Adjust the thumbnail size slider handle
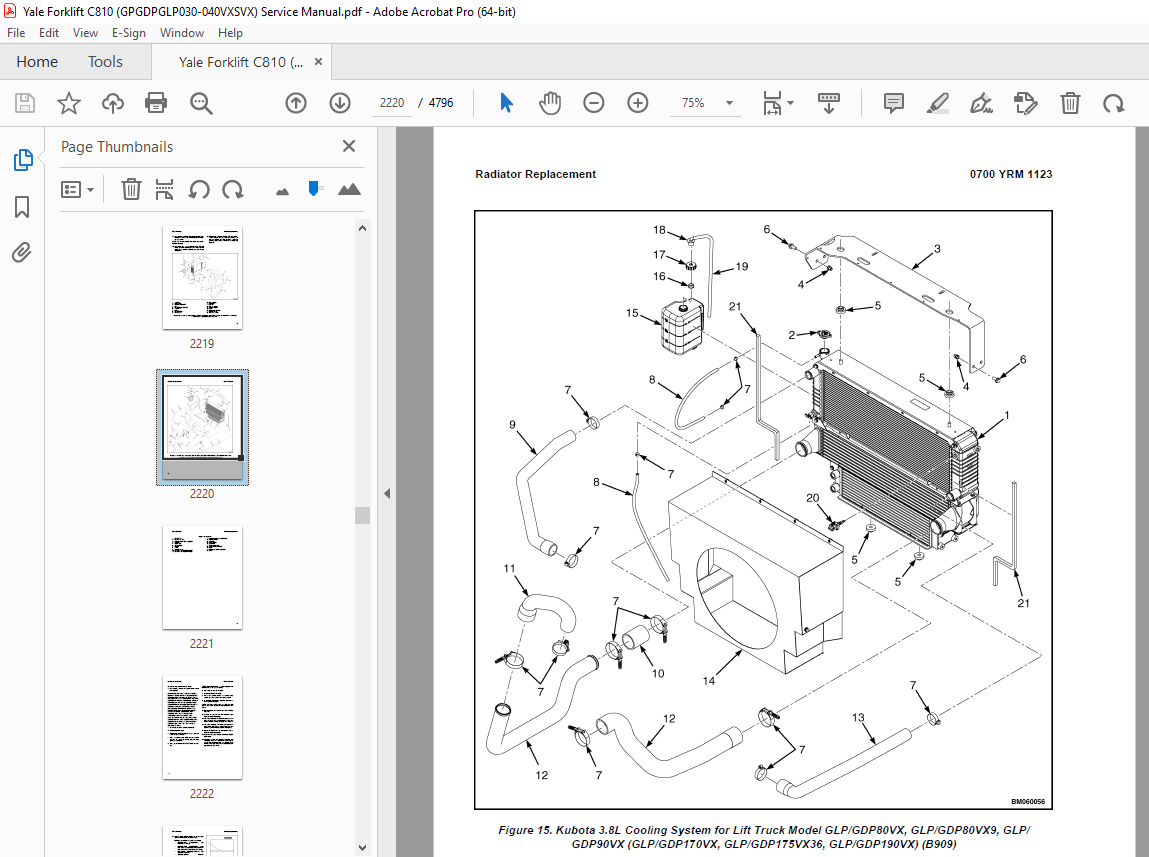Screen dimensions: 1149x857 [314, 189]
